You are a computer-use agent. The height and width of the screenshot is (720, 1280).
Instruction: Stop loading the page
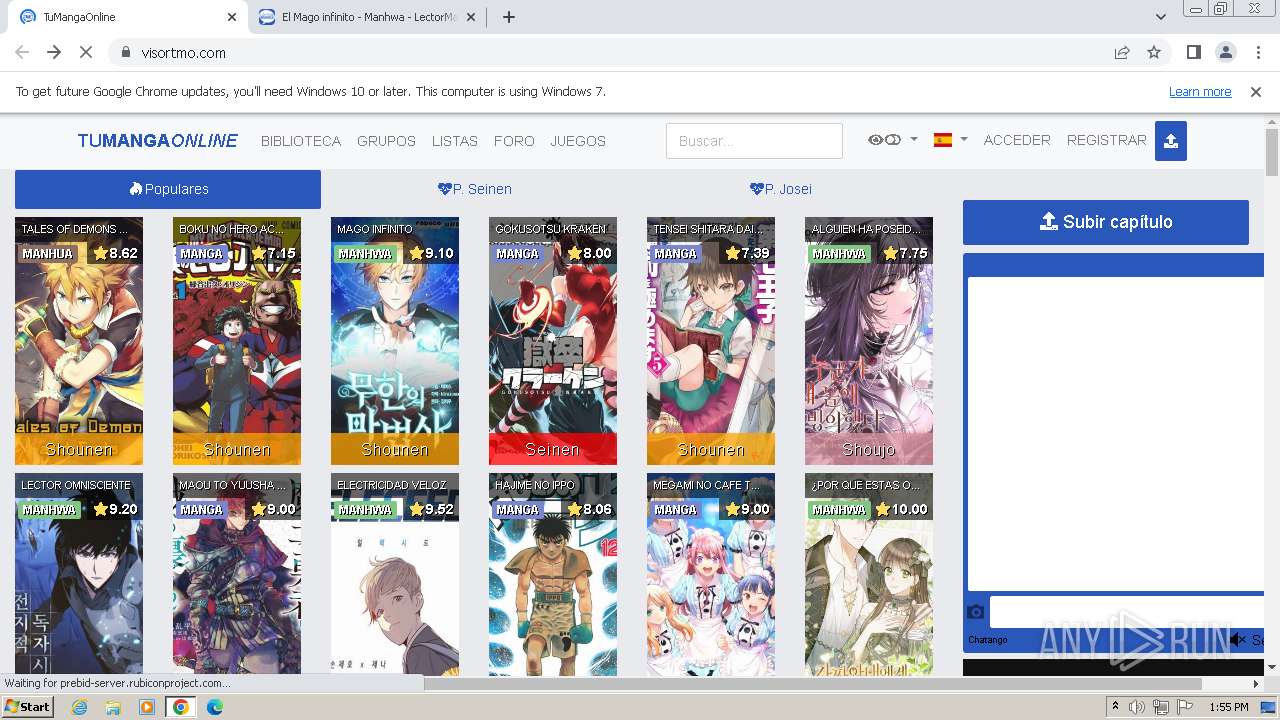(x=86, y=52)
